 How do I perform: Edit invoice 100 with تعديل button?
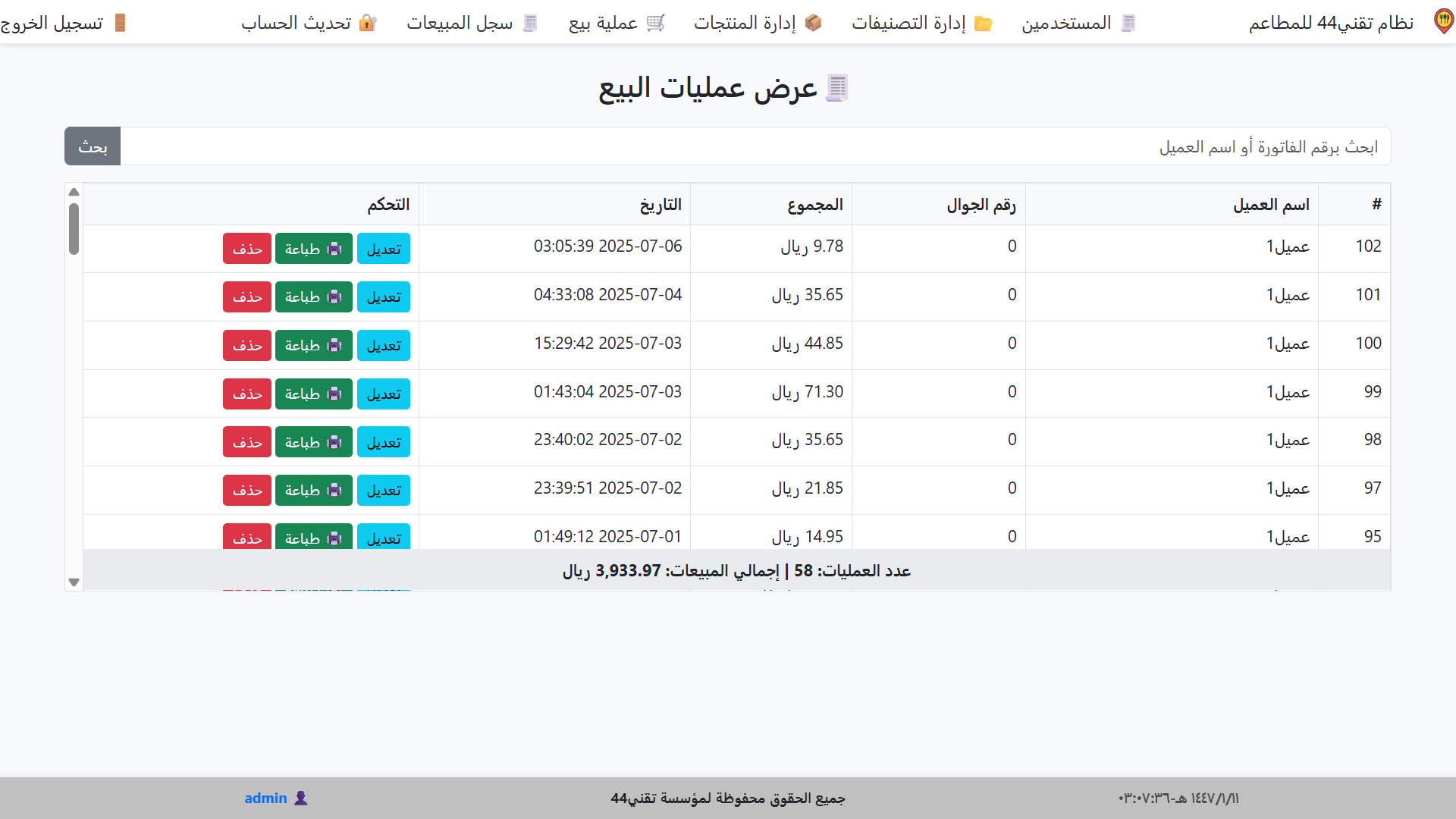tap(384, 346)
